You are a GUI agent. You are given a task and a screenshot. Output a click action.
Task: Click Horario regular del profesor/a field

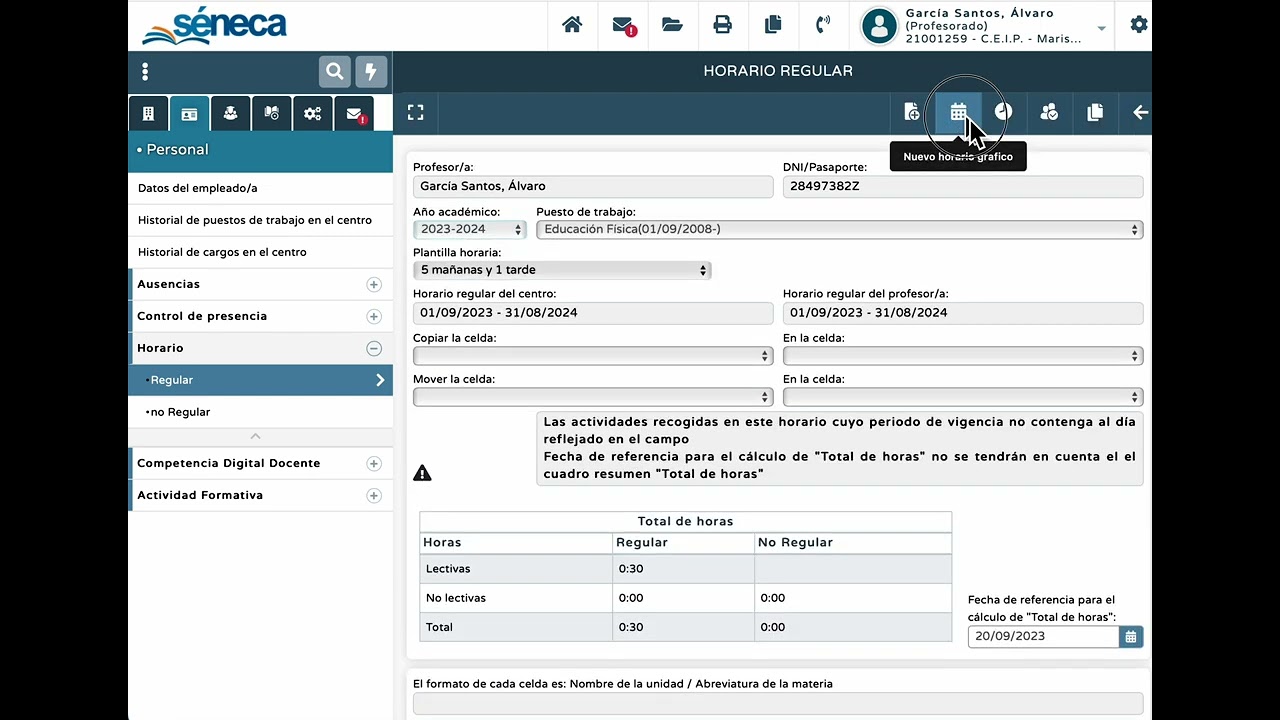coord(963,313)
